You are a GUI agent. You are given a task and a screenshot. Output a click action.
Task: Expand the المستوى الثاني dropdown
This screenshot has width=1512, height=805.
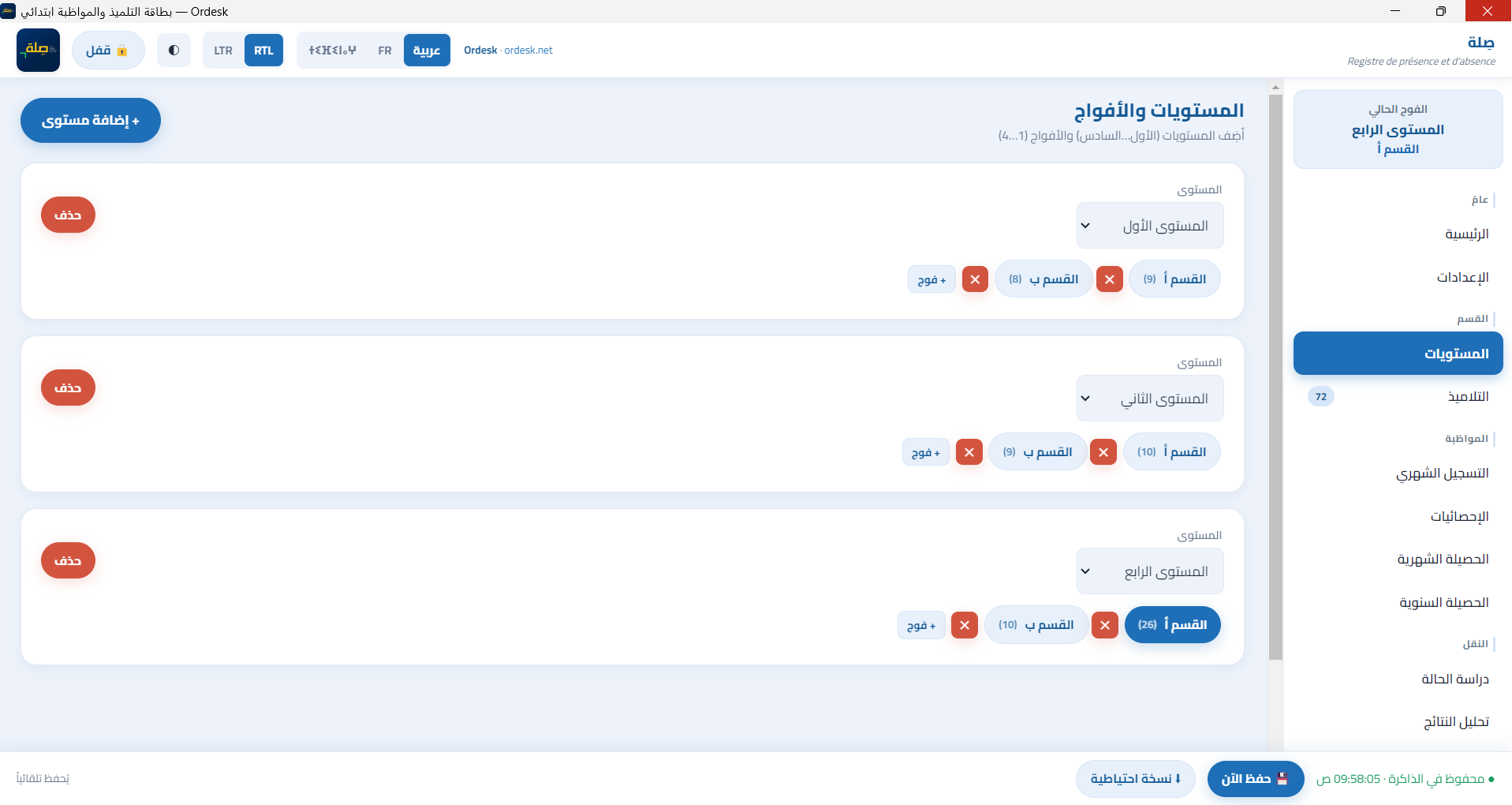pos(1150,399)
